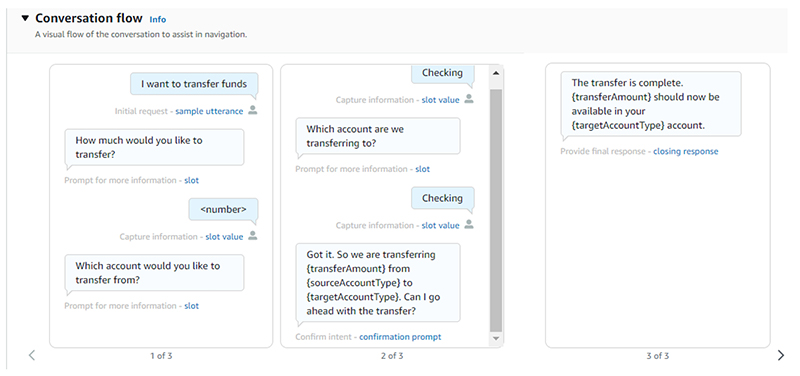Select 'How much would you like to transfer?' bubble
The image size is (800, 376).
(154, 147)
